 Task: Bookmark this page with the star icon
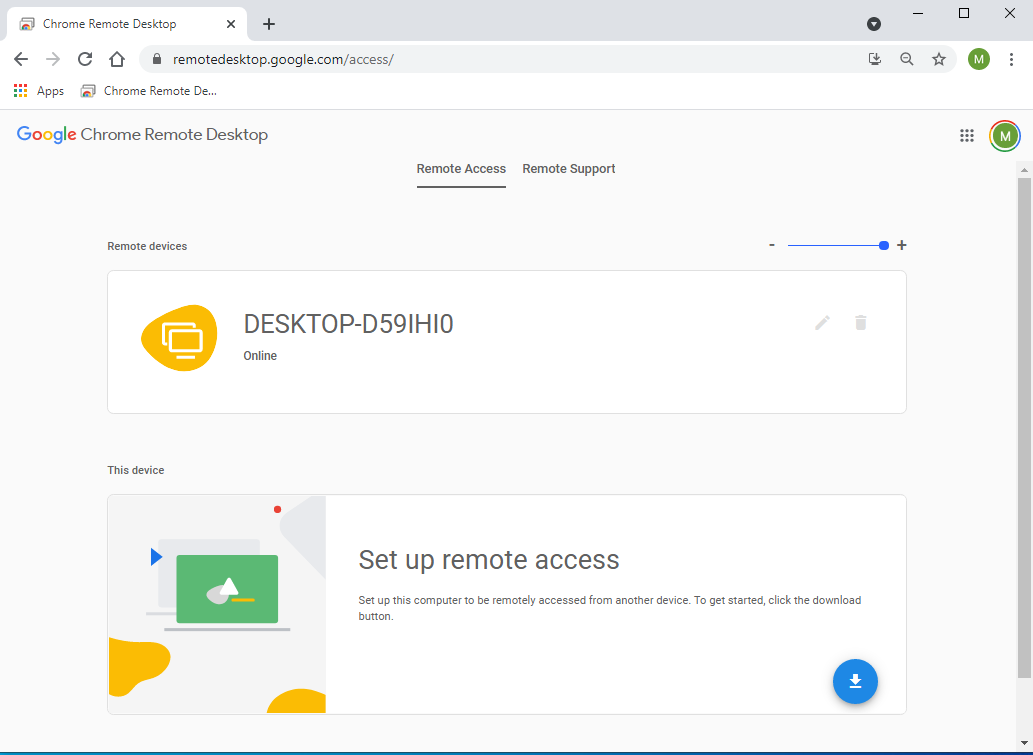[x=939, y=59]
